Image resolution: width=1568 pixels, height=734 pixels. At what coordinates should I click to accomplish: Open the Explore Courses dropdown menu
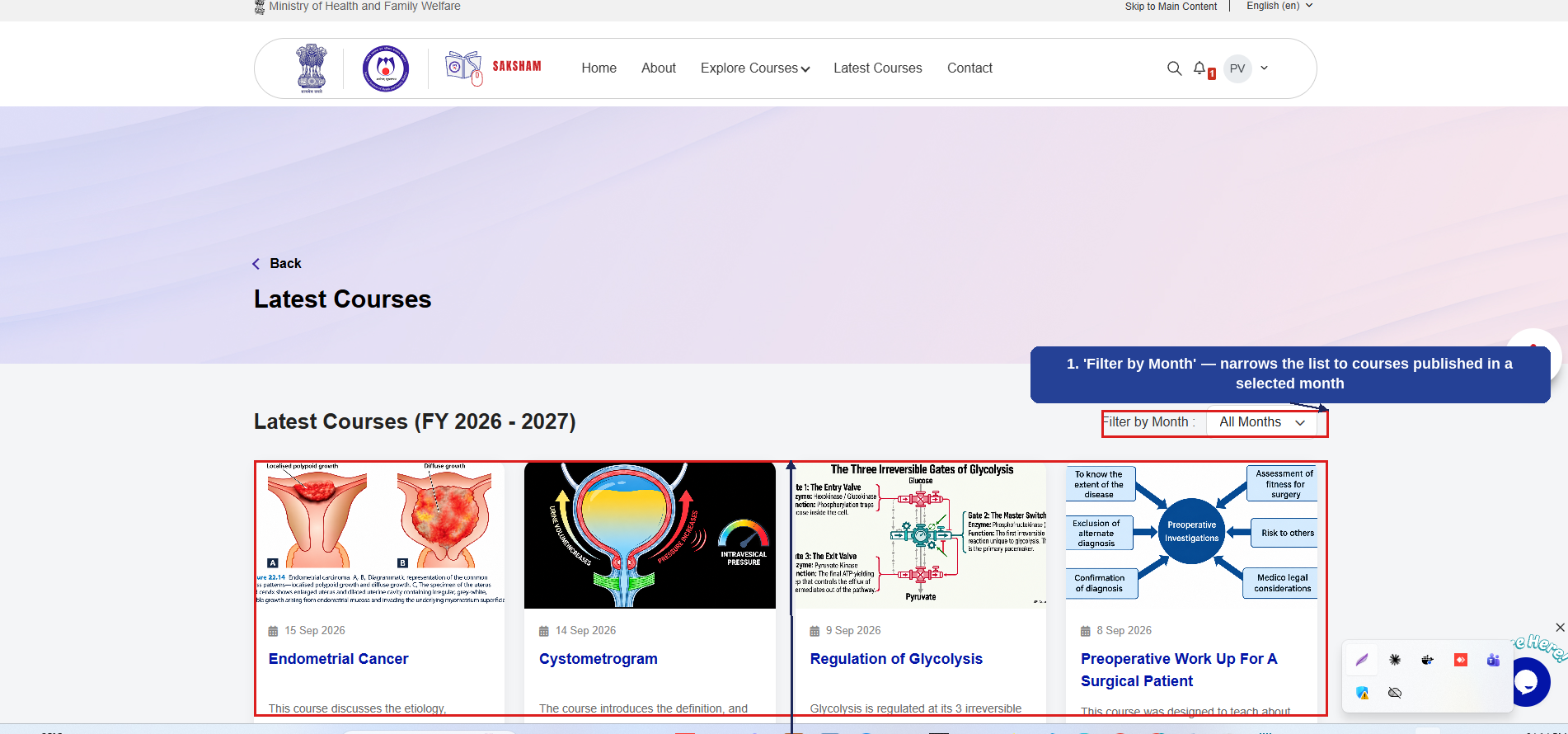click(x=755, y=68)
